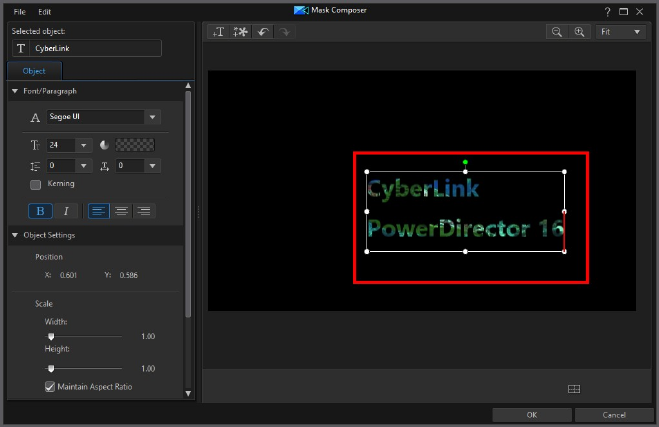The width and height of the screenshot is (659, 427).
Task: Confirm with the OK button
Action: 532,415
